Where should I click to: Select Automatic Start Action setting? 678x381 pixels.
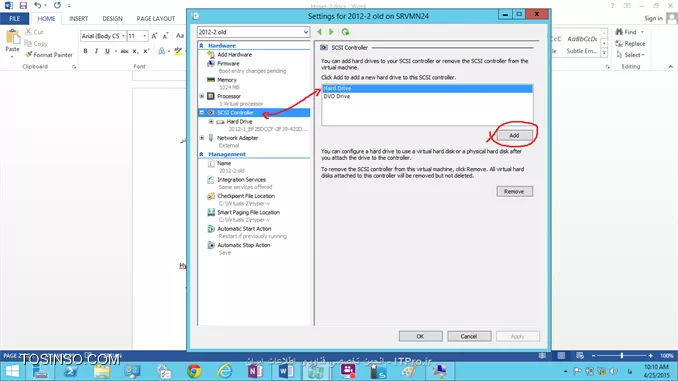pos(244,229)
